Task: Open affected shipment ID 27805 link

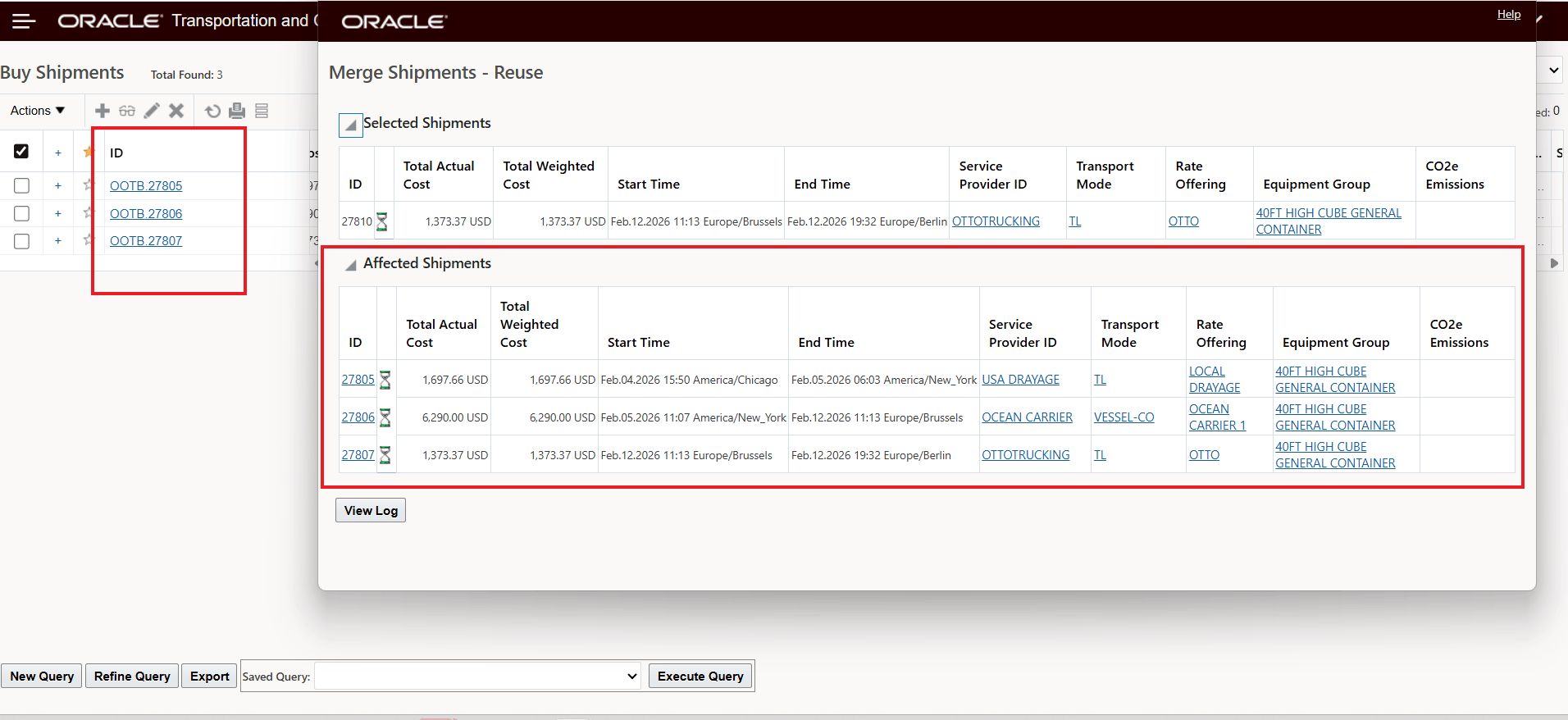Action: point(358,380)
